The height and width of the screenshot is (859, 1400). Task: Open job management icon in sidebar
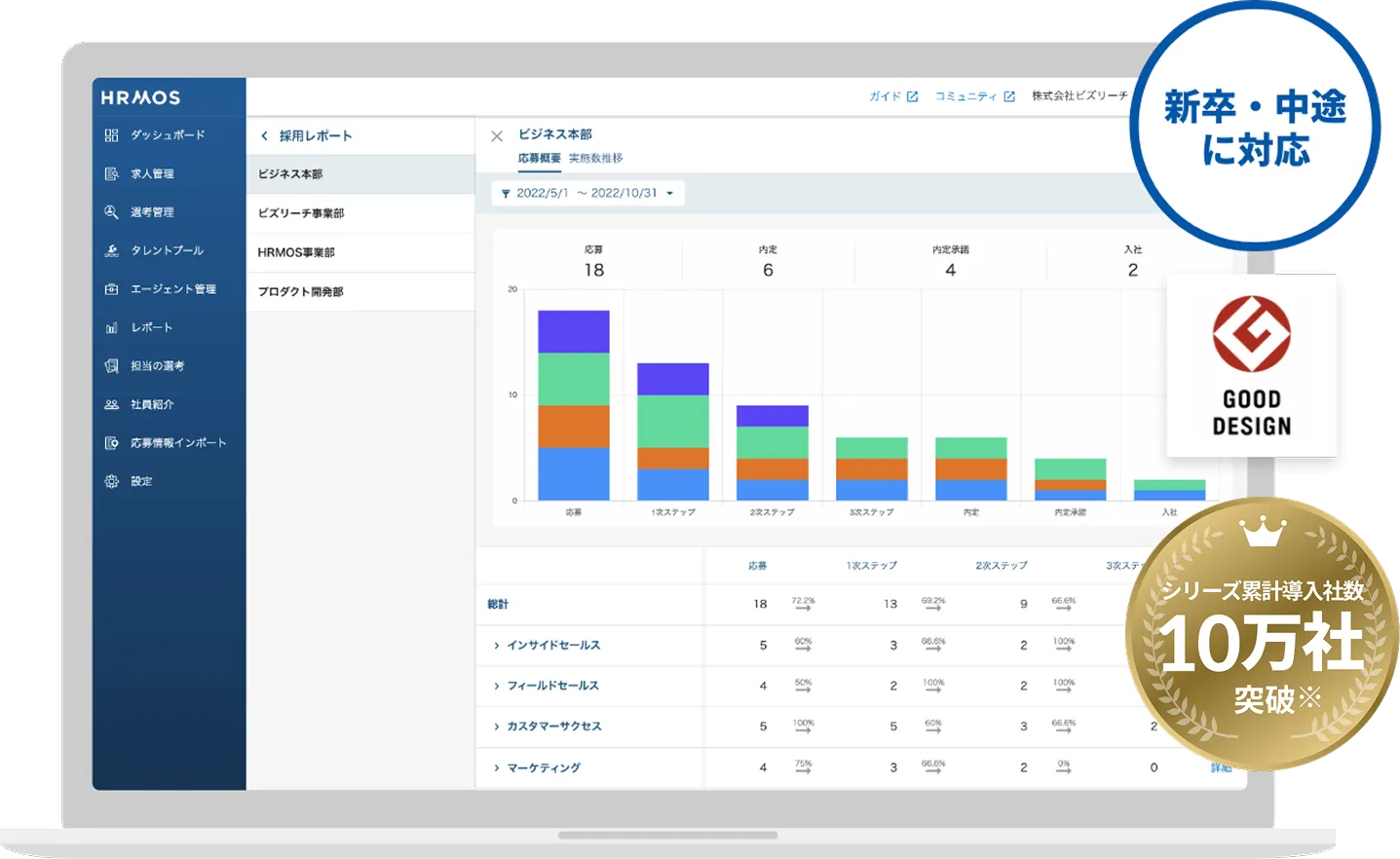coord(112,174)
